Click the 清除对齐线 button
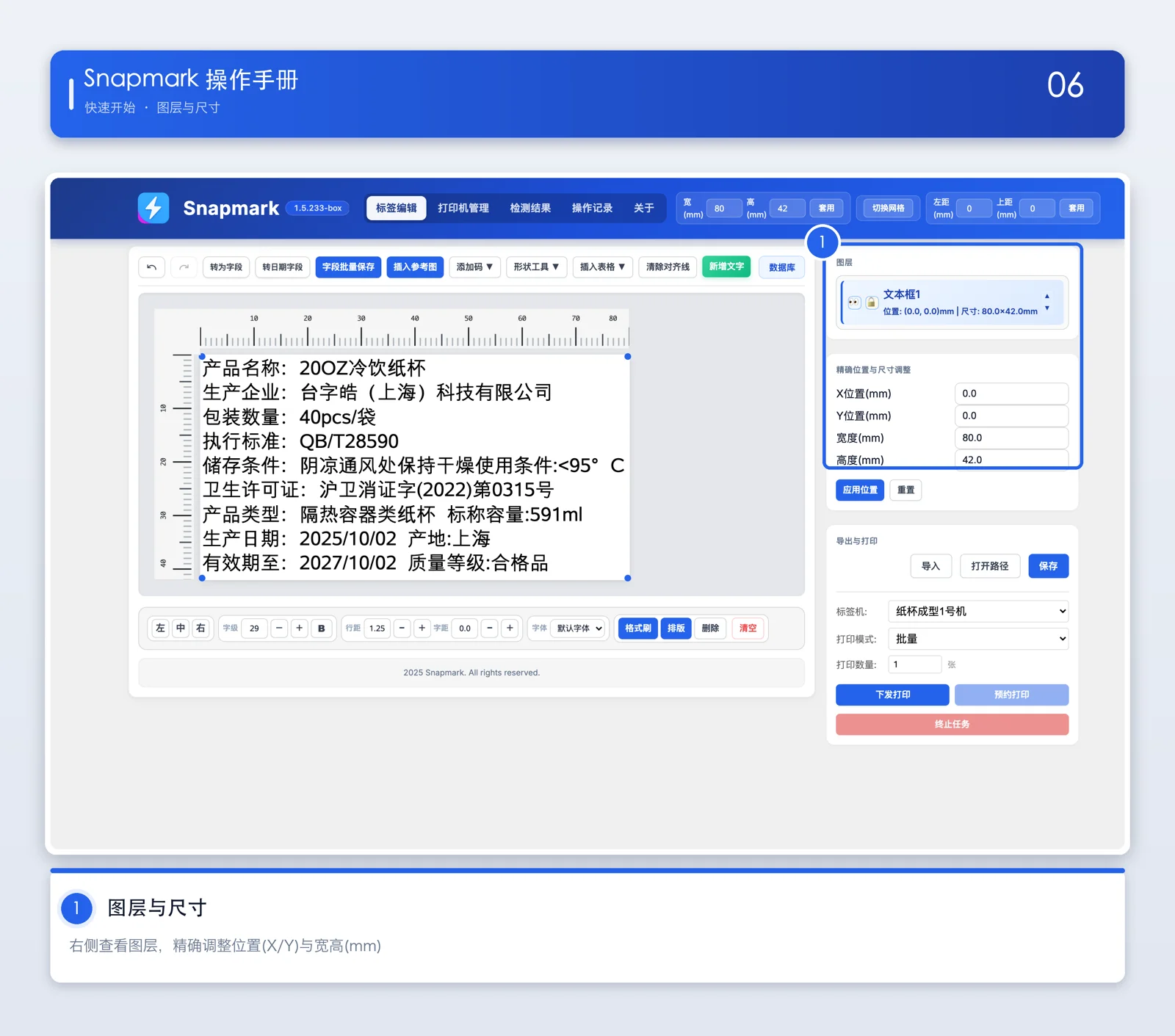1175x1036 pixels. (x=668, y=267)
